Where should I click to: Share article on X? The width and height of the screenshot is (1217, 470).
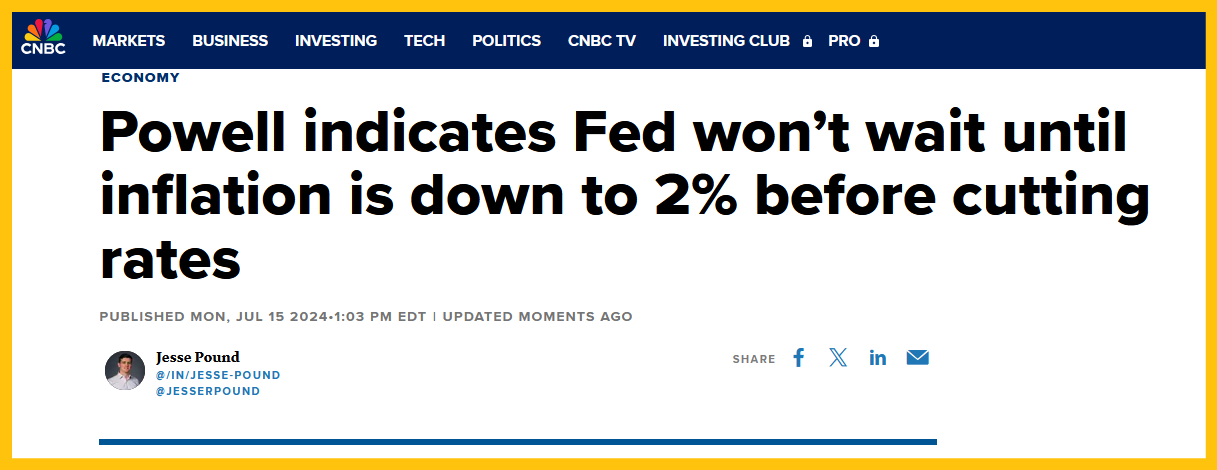pyautogui.click(x=838, y=358)
